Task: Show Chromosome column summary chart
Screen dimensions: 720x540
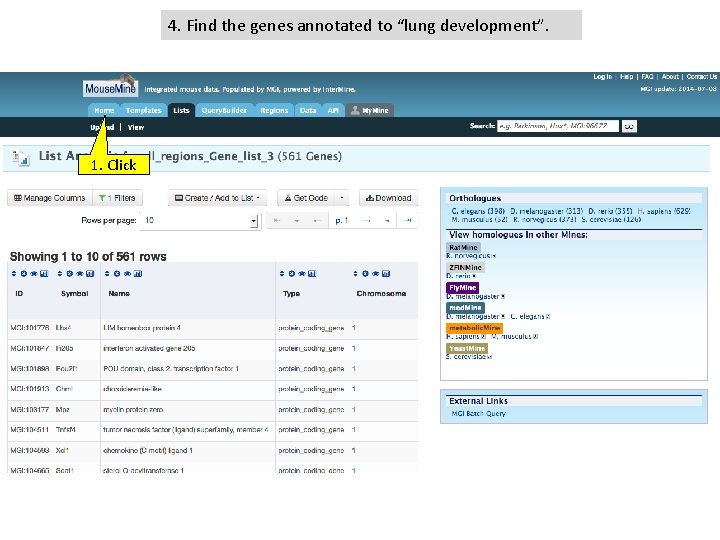Action: (386, 274)
